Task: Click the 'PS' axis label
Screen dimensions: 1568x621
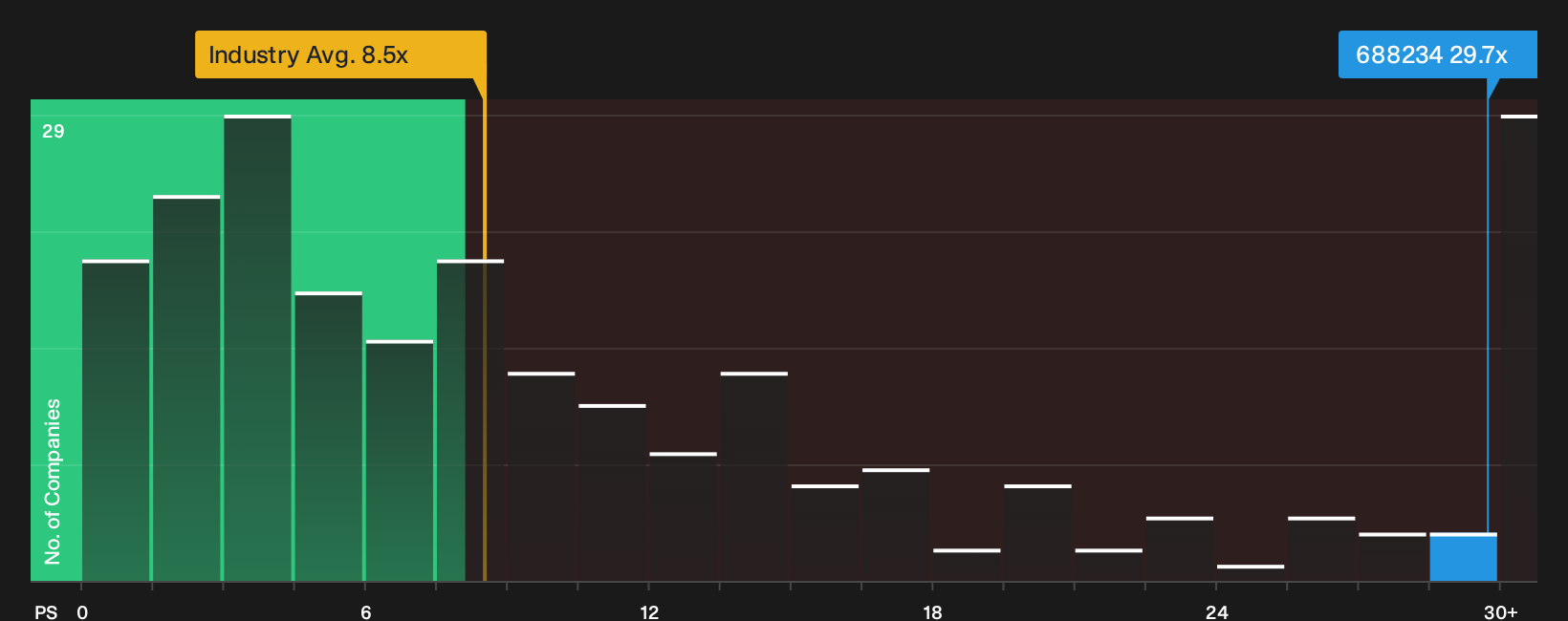Action: click(46, 612)
